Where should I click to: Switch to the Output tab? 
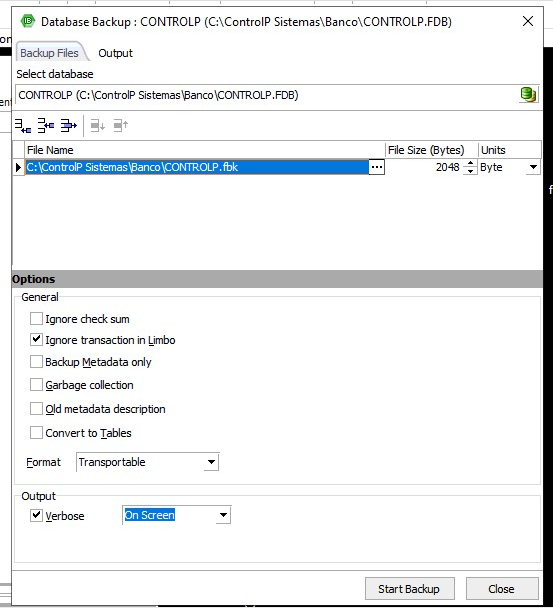[116, 53]
